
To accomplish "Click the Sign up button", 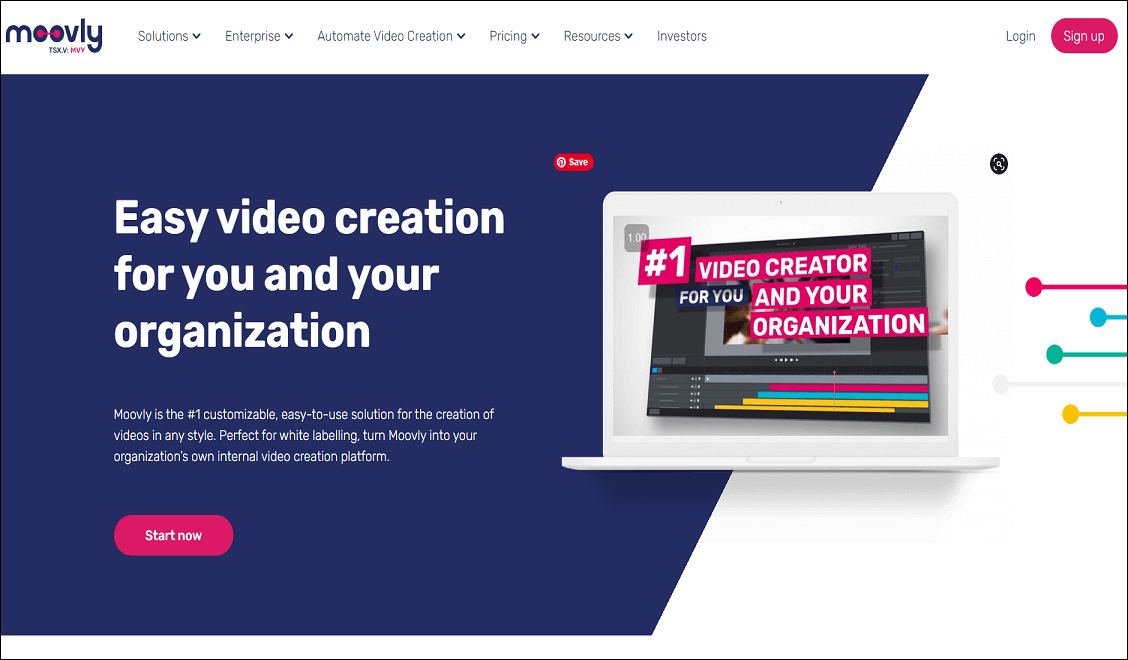I will [x=1084, y=35].
